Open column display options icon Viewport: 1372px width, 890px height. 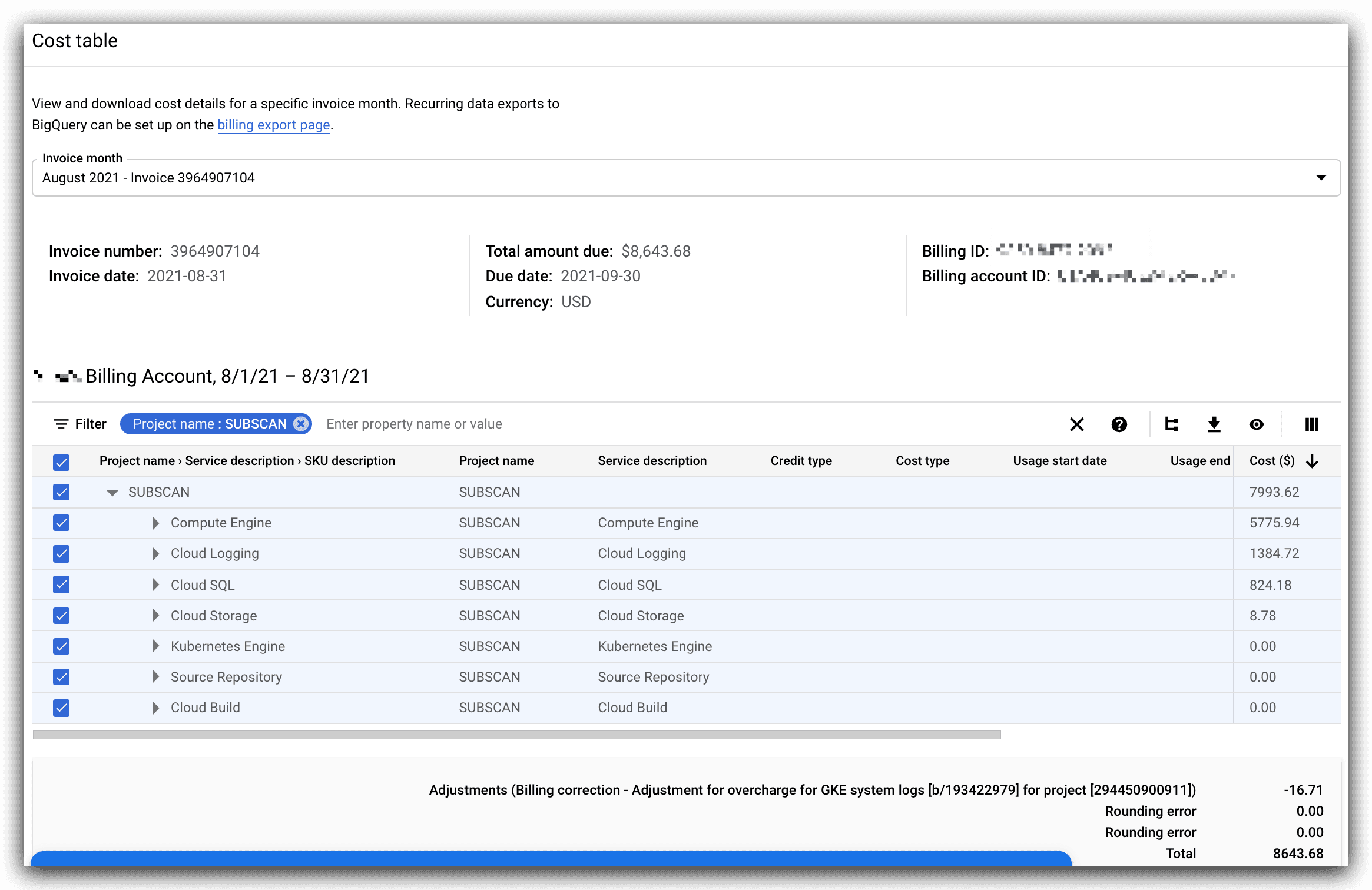[x=1311, y=424]
